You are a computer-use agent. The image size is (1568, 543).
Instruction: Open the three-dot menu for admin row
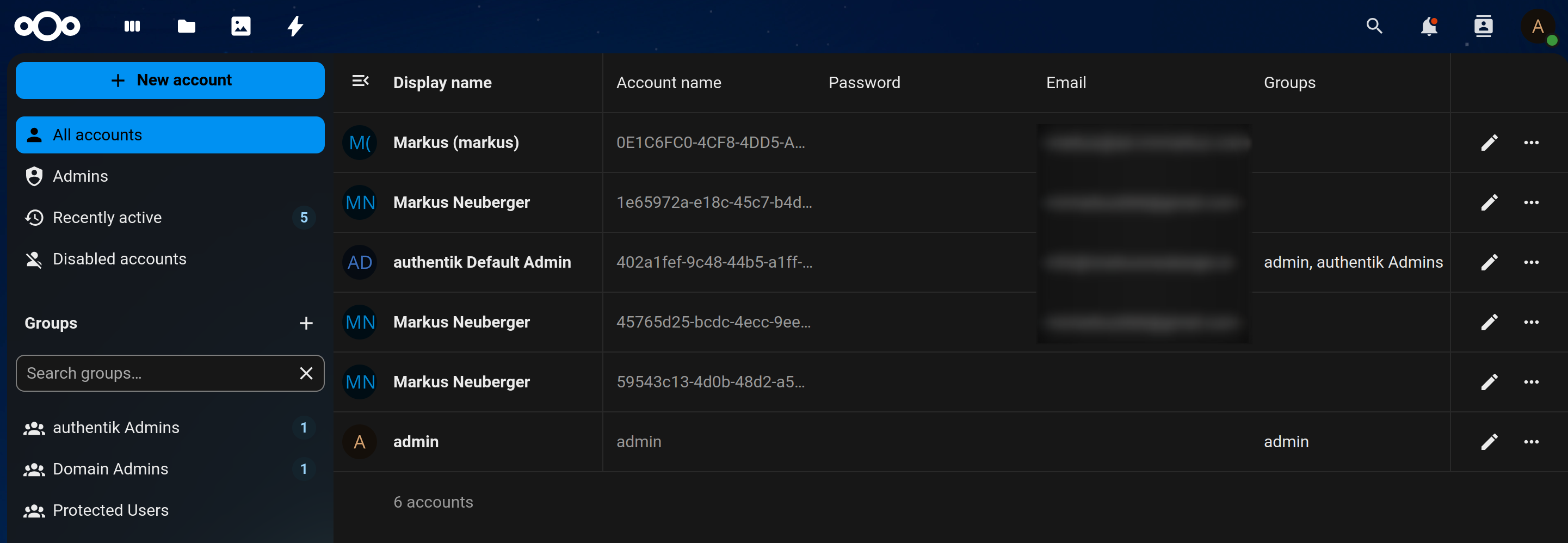pyautogui.click(x=1531, y=442)
